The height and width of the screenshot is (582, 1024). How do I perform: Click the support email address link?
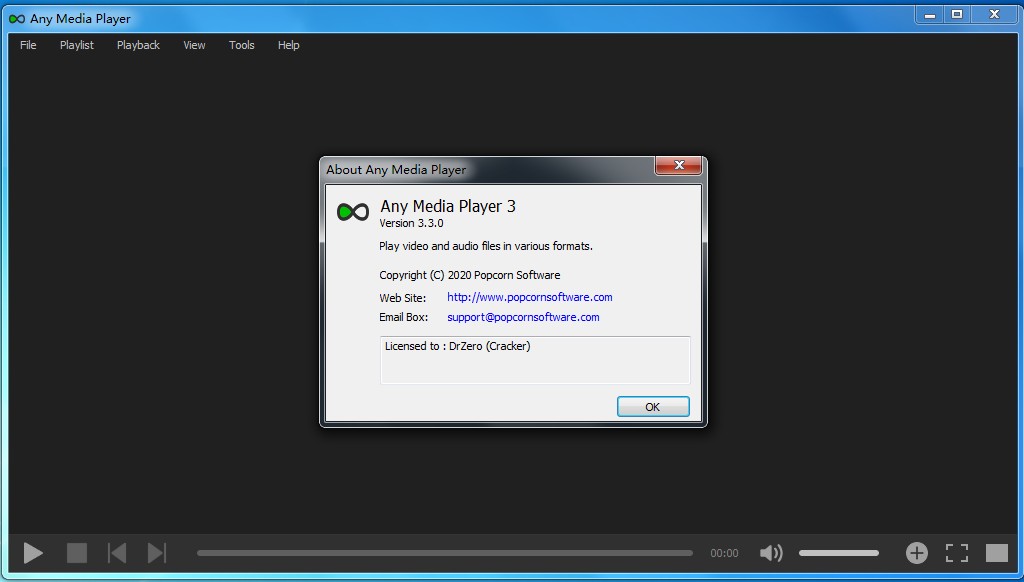(523, 317)
